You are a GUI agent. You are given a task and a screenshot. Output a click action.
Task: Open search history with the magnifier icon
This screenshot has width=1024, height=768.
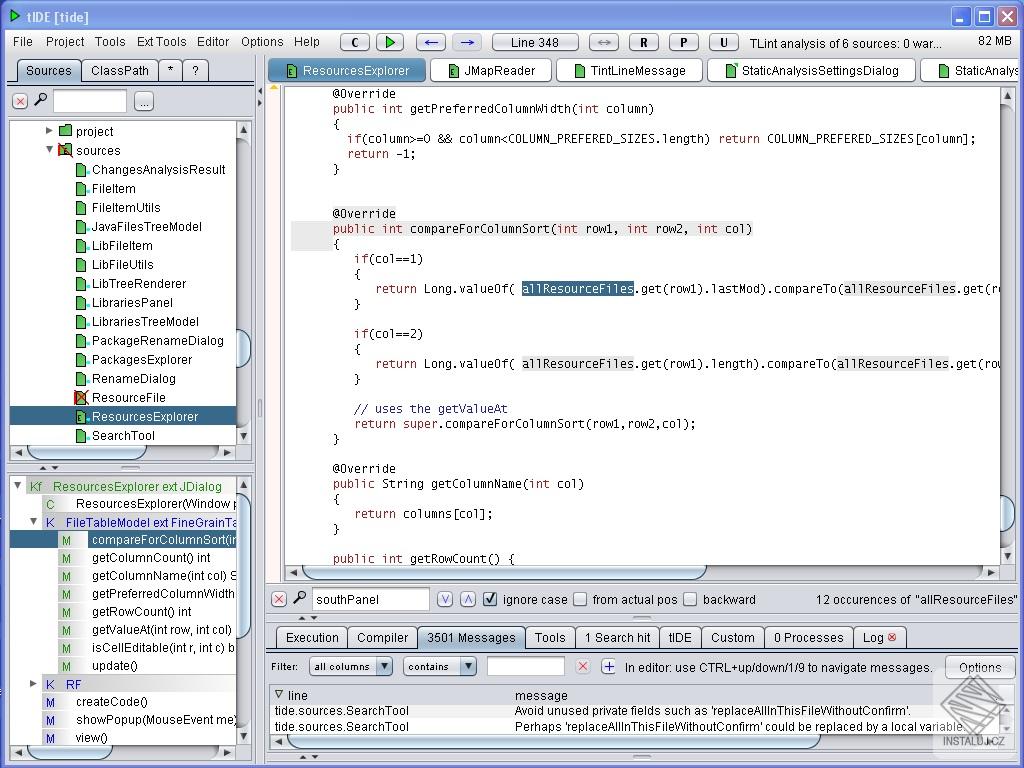tap(299, 599)
